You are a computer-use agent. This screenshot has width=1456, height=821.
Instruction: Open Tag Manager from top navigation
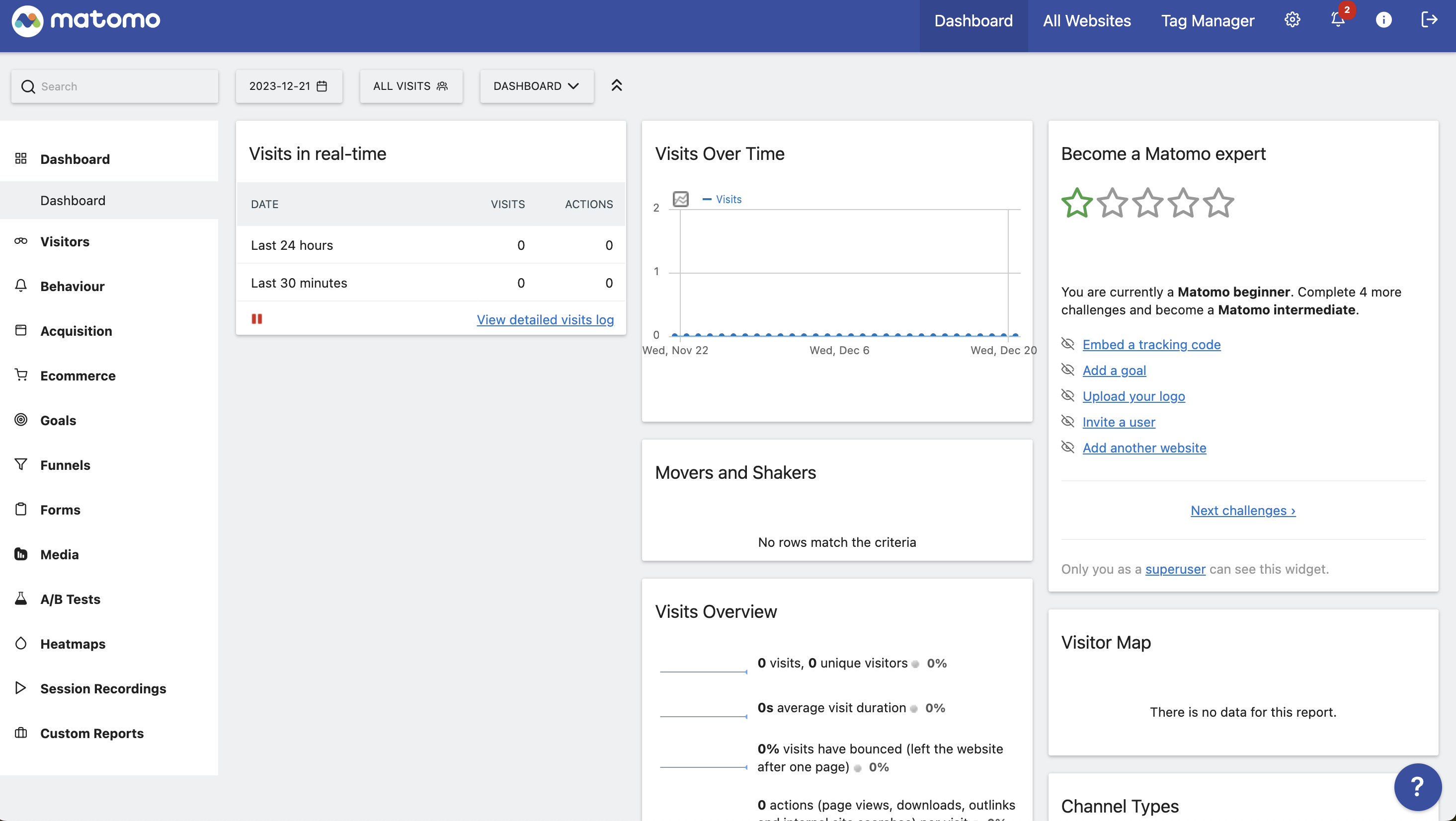click(1208, 21)
